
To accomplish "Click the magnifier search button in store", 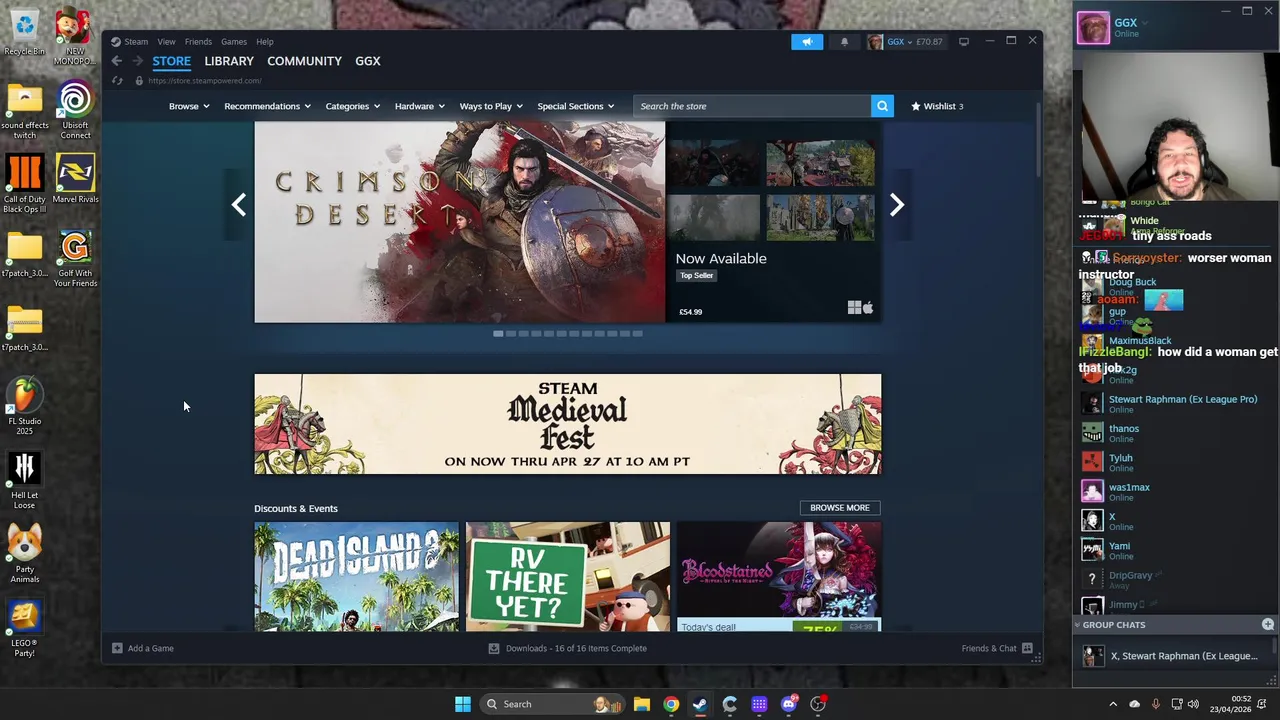I will [x=882, y=106].
